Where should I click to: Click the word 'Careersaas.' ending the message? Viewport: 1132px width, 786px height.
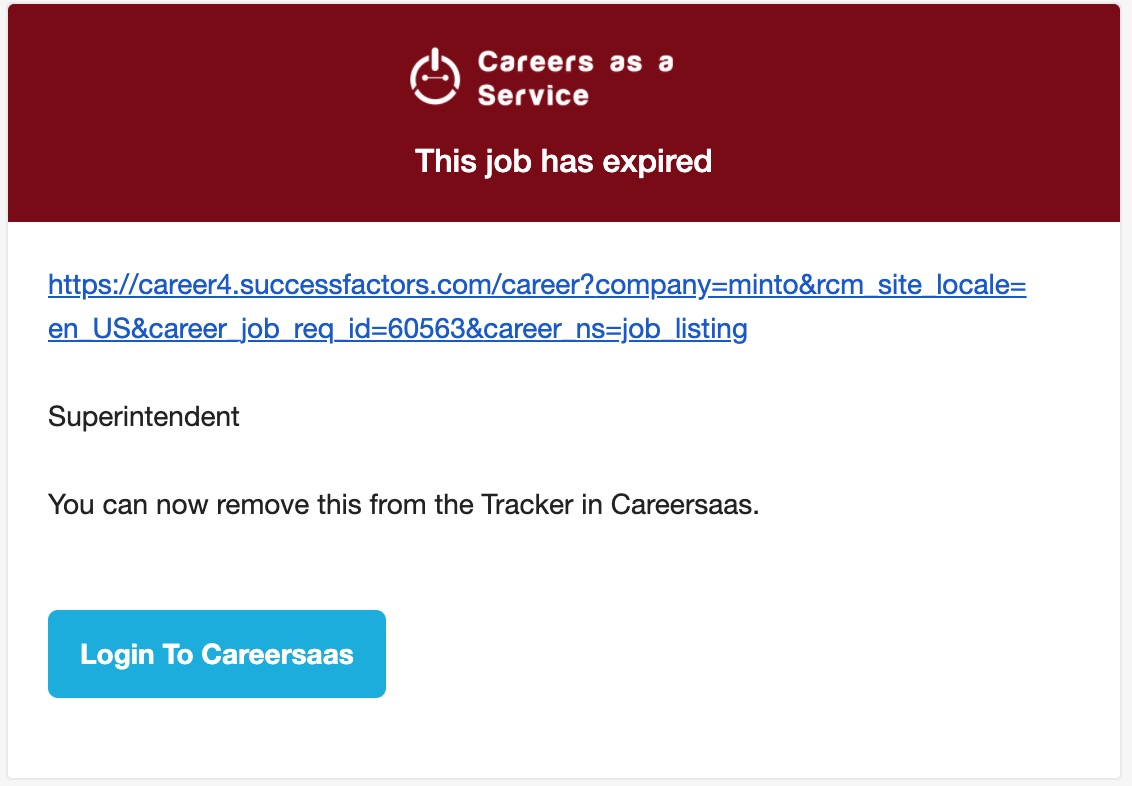(685, 505)
